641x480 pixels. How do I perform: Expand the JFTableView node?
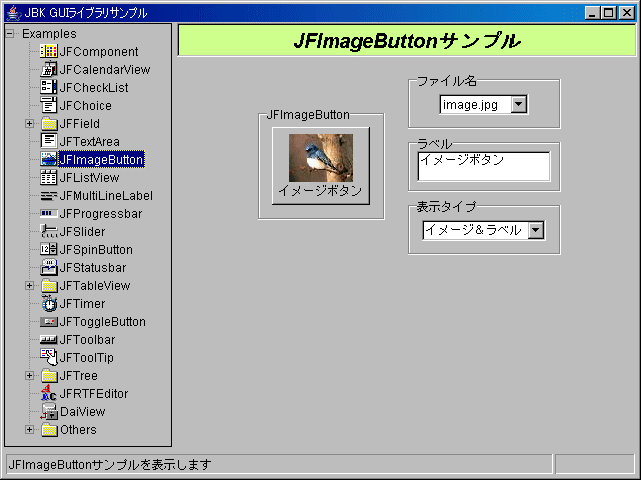(29, 285)
